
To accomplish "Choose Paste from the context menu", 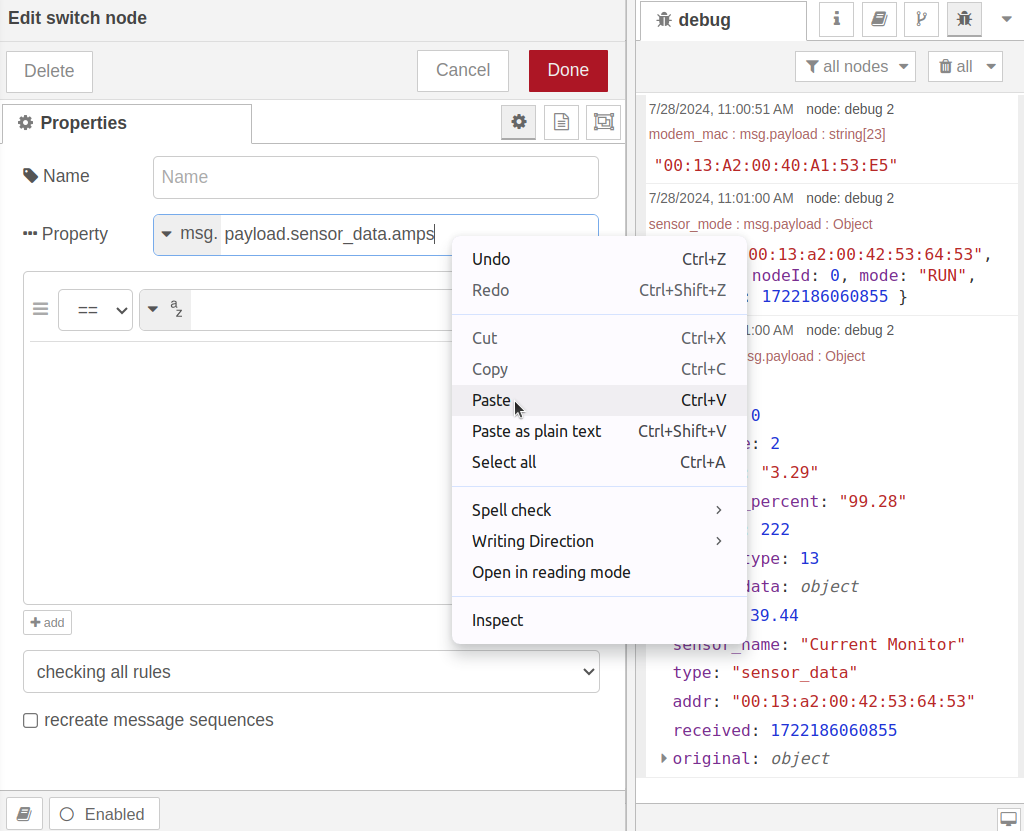I will (599, 400).
